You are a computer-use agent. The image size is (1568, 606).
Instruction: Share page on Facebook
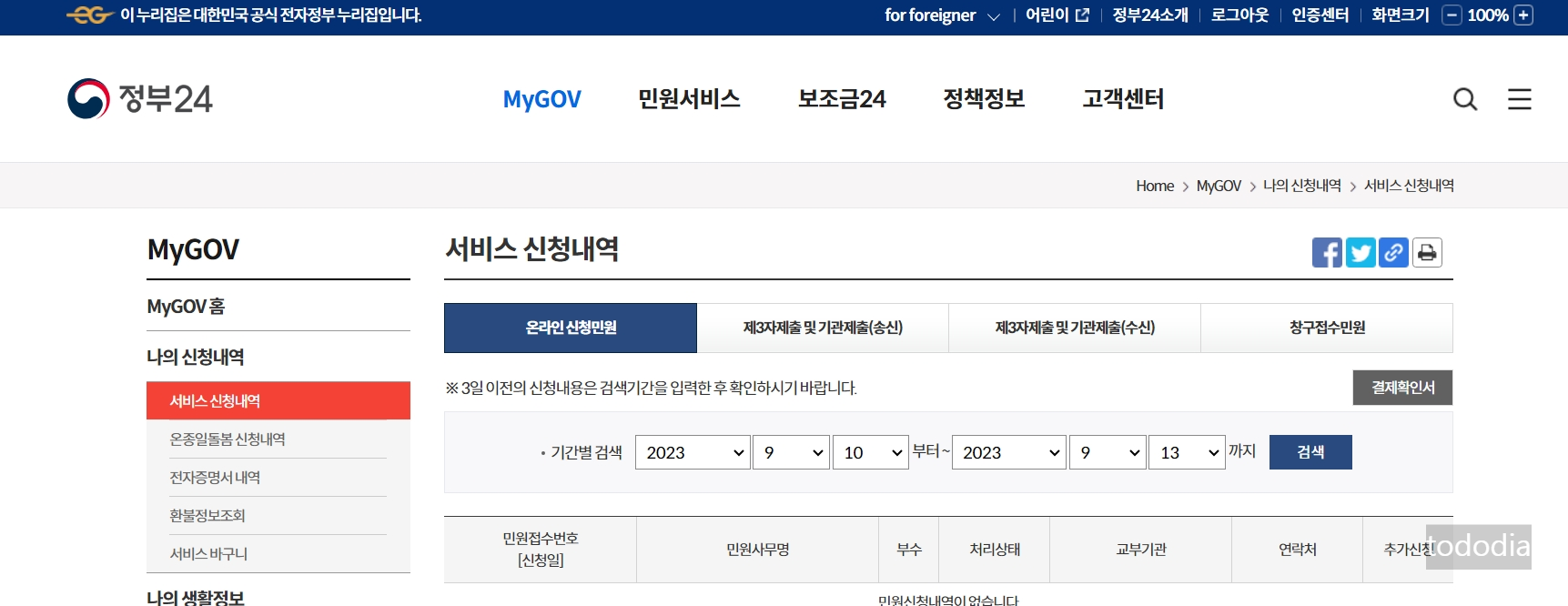tap(1327, 253)
